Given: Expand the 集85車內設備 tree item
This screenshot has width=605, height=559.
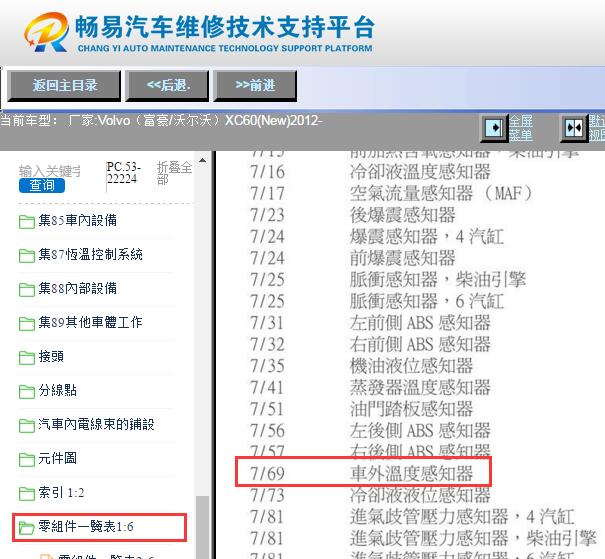Looking at the screenshot, I should click(x=78, y=221).
